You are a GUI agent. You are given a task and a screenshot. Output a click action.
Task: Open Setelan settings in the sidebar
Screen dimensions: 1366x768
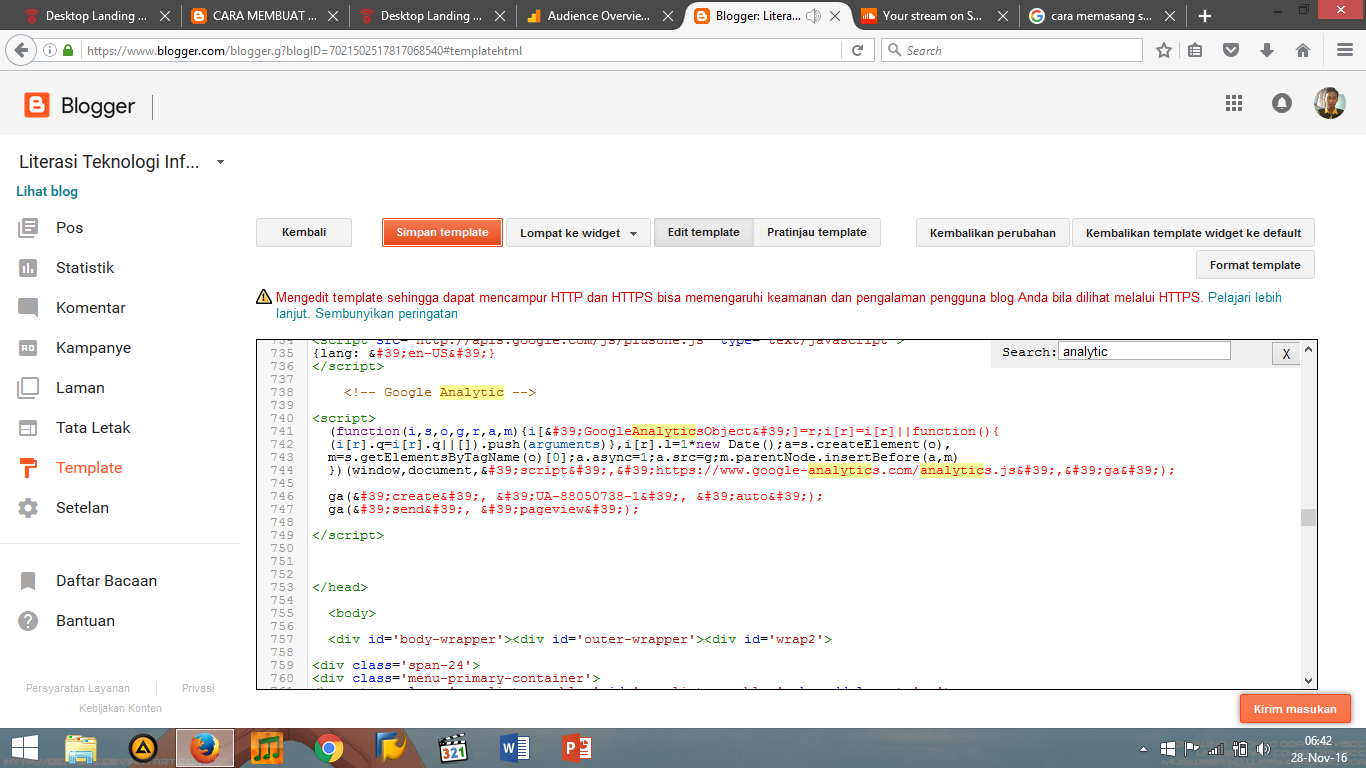(x=82, y=508)
